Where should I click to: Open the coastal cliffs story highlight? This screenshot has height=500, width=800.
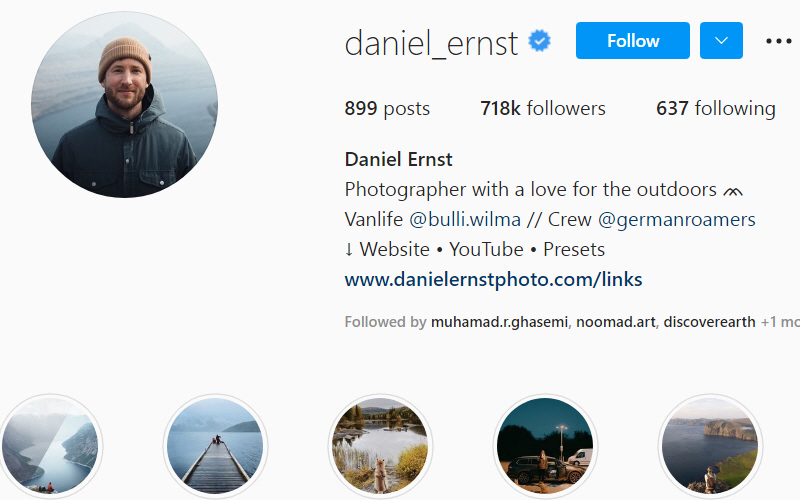click(710, 446)
